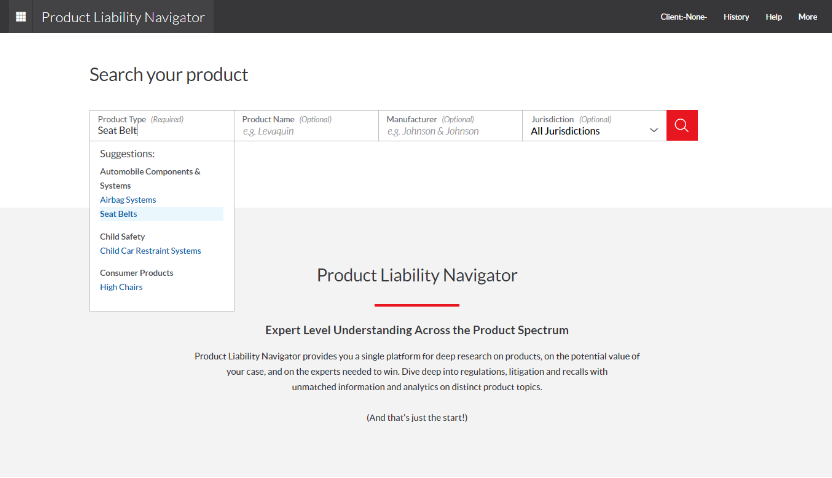Select All Jurisdictions combo box
832x478 pixels.
[594, 126]
